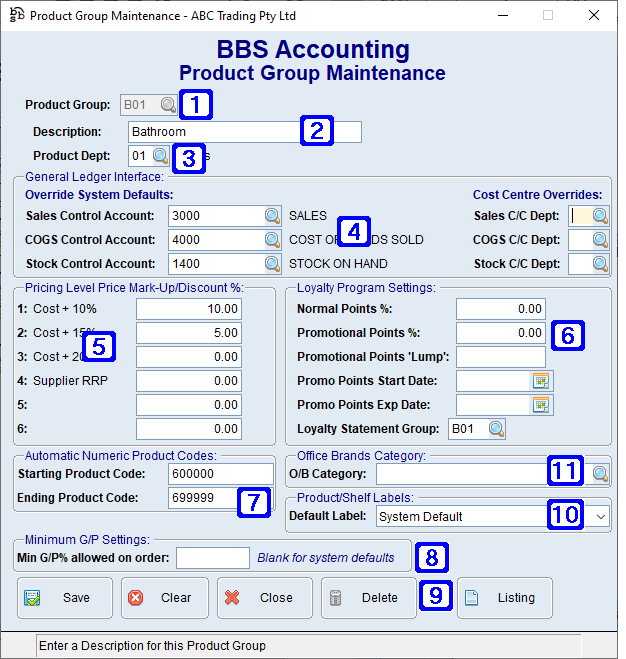Click the 'SALES' account name text
Screen dimensions: 626x659
coord(308,216)
